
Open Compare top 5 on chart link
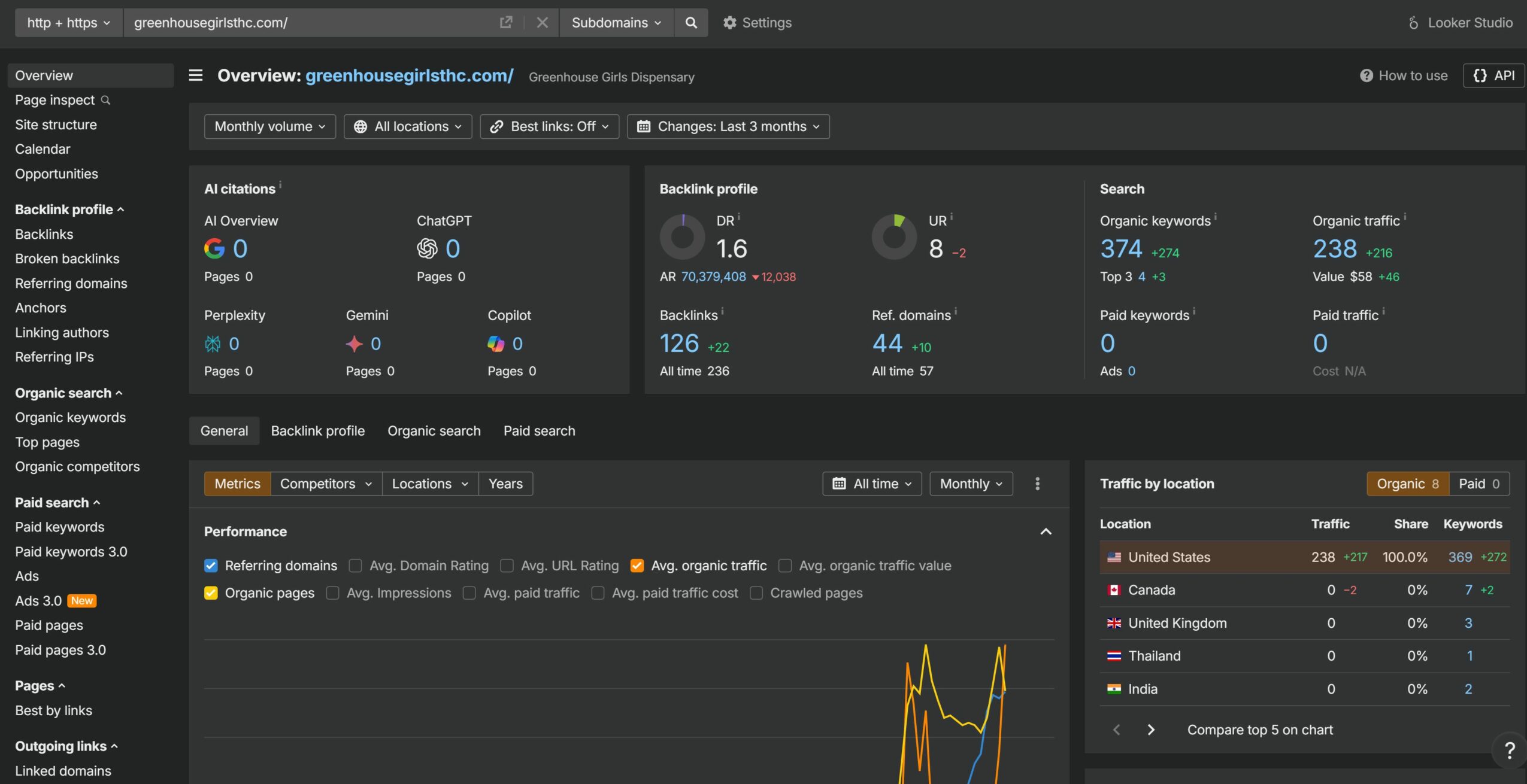tap(1260, 730)
